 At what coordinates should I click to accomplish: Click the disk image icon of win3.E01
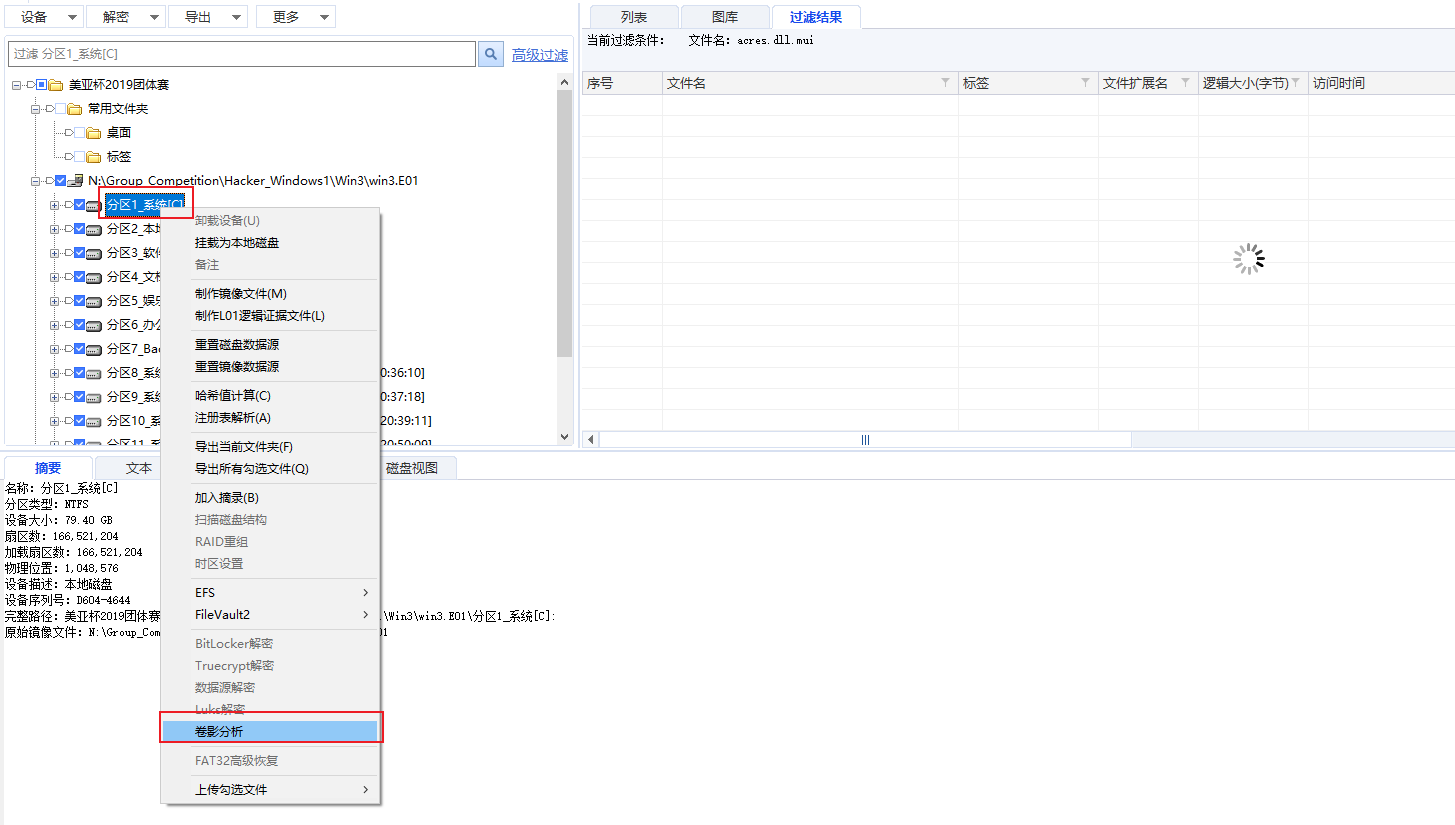(x=75, y=181)
